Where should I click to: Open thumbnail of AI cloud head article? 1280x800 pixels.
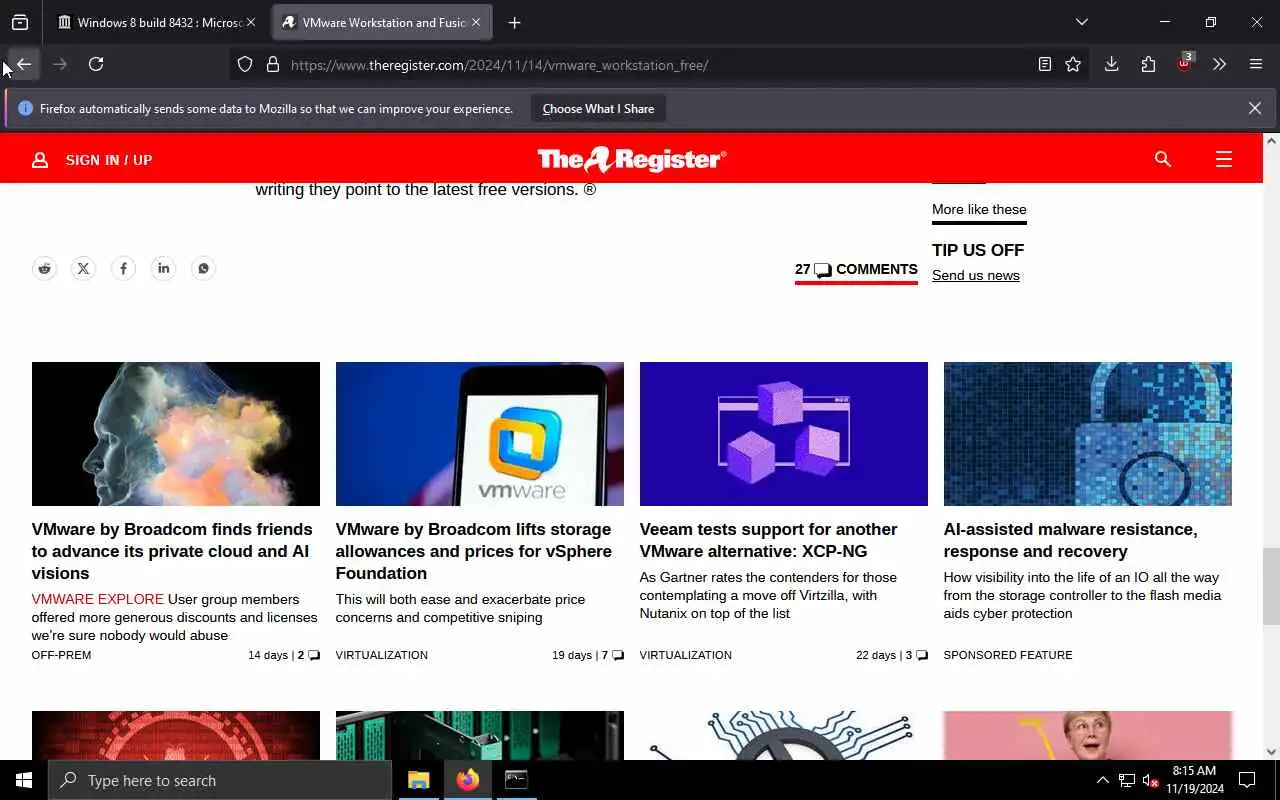[176, 434]
